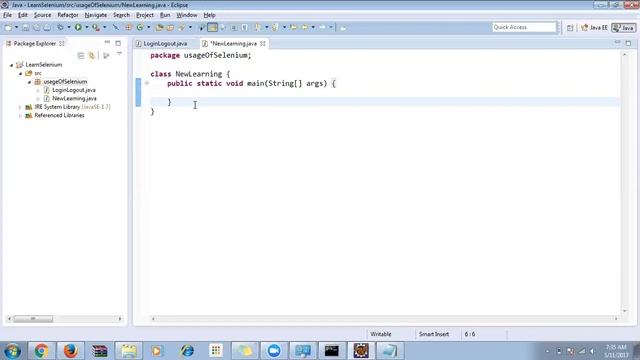The image size is (640, 360).
Task: Open the Refactor menu
Action: [68, 15]
